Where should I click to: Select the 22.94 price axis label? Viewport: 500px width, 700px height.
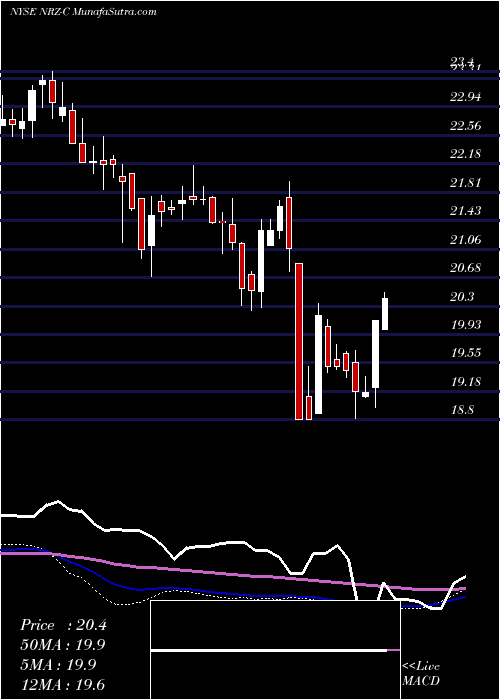pyautogui.click(x=466, y=96)
